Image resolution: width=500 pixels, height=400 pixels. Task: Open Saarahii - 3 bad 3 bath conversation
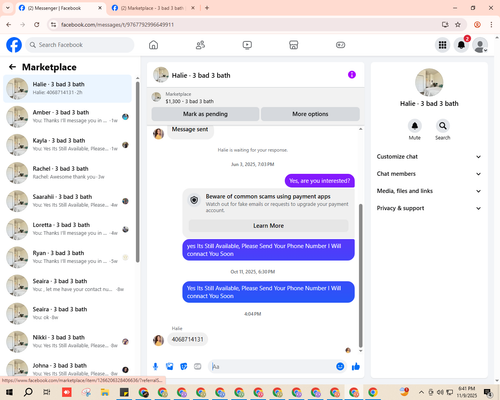click(67, 201)
